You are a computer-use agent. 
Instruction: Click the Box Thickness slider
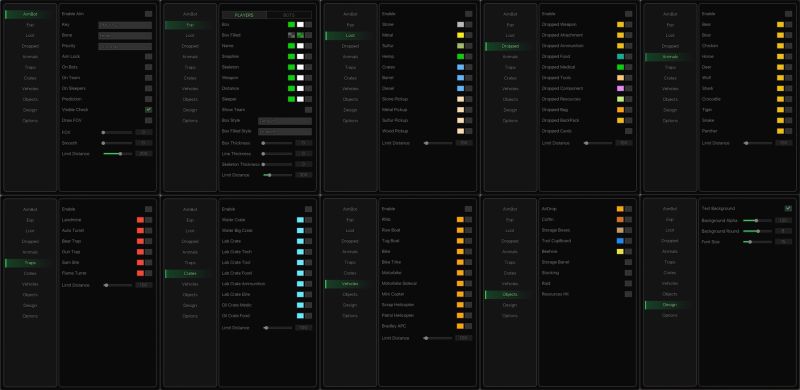(277, 143)
